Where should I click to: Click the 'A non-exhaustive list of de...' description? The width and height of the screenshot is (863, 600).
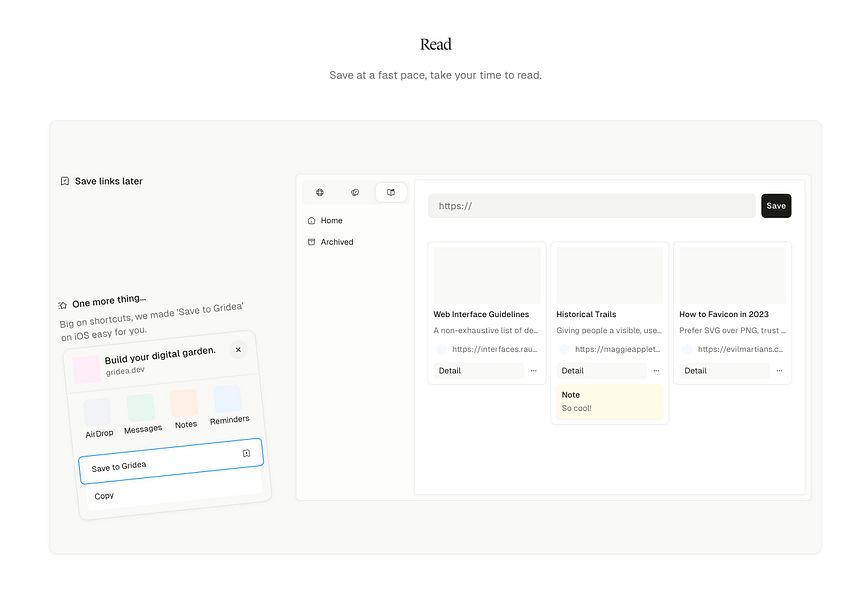(485, 330)
